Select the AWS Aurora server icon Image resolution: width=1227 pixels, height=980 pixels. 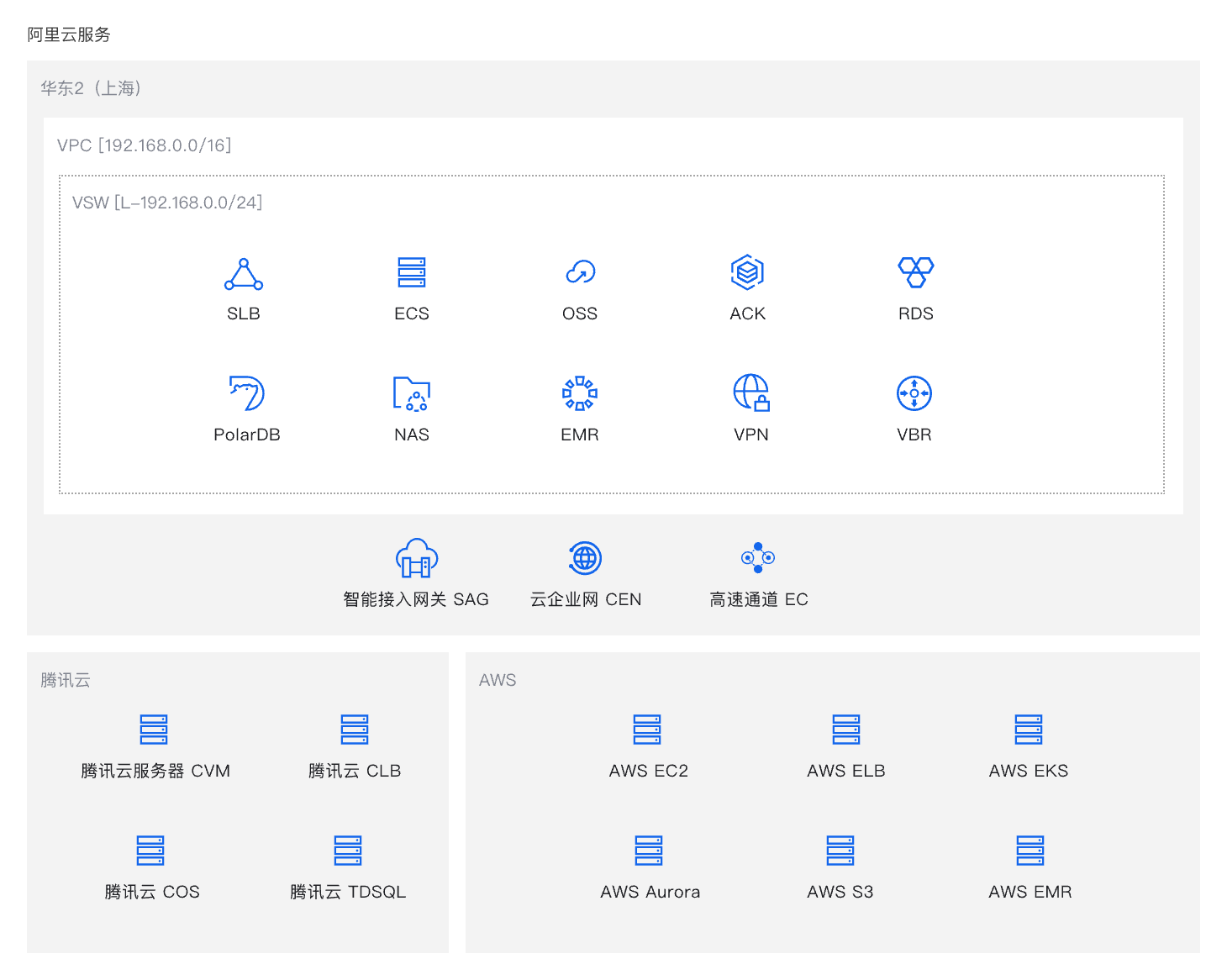[649, 851]
